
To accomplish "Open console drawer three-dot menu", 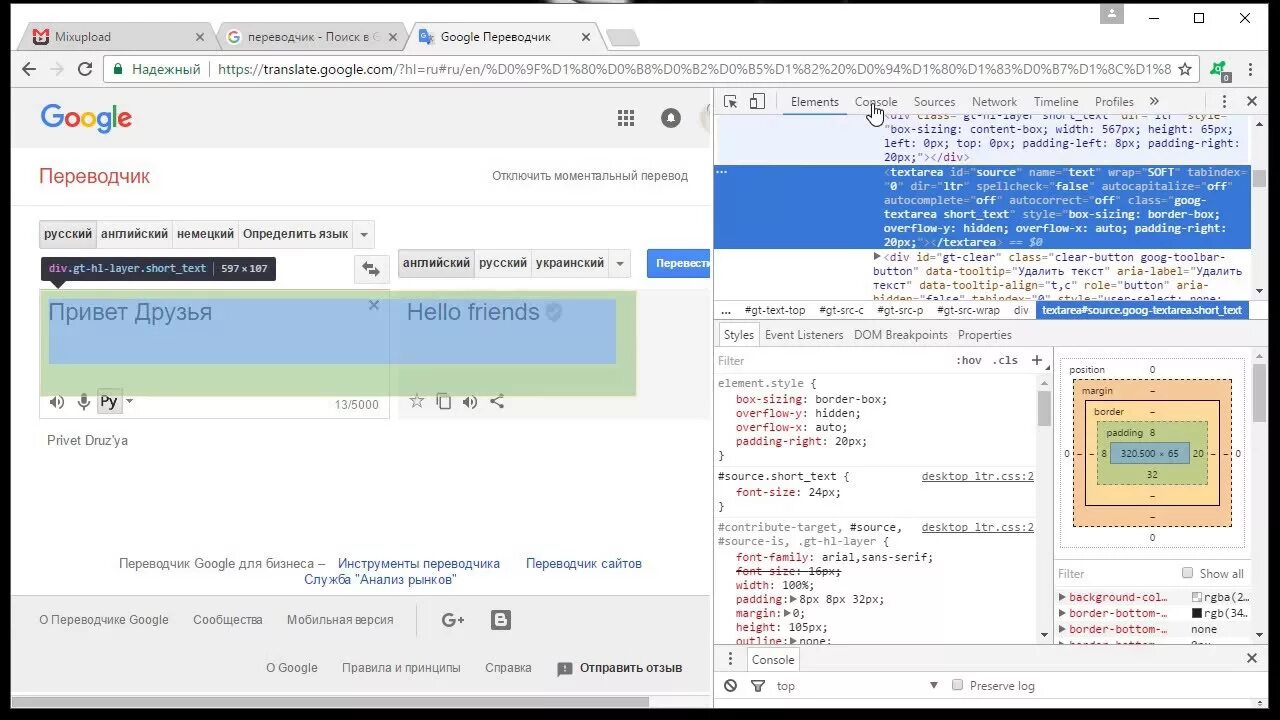I will (731, 659).
